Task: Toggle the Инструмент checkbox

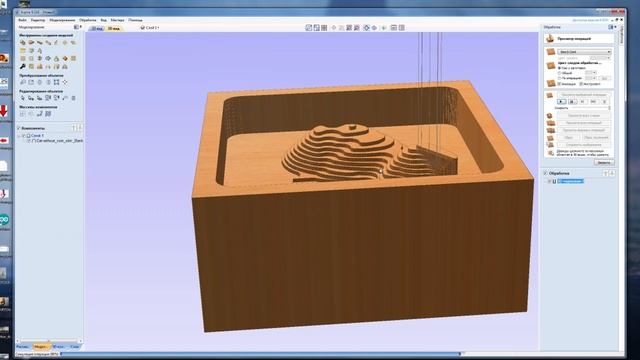Action: coord(581,84)
